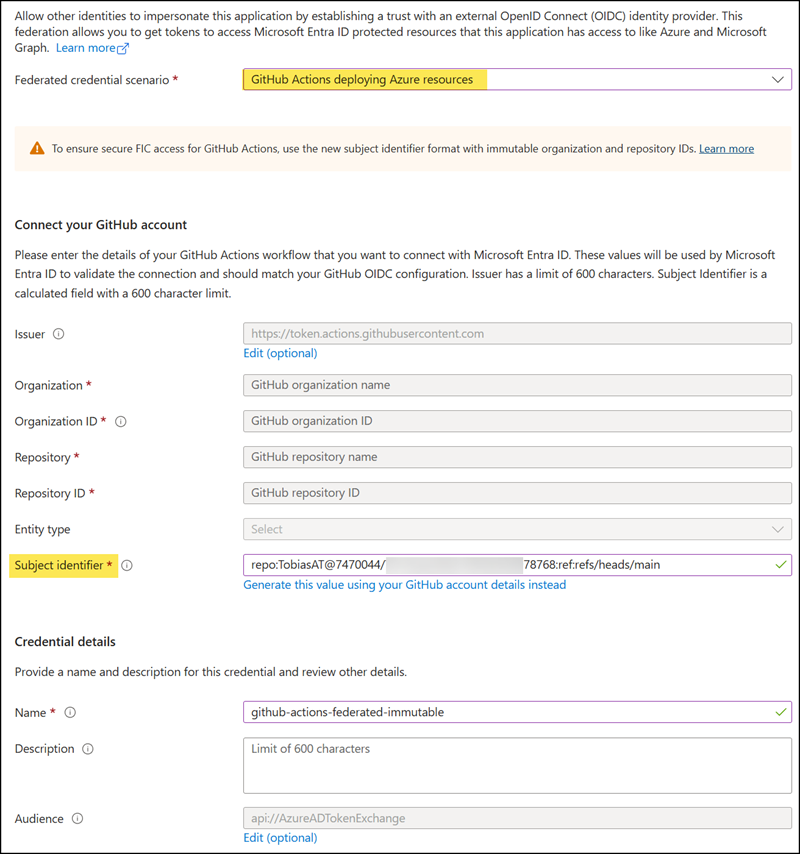Click Edit (optional) under Audience
The image size is (800, 854).
(x=280, y=838)
